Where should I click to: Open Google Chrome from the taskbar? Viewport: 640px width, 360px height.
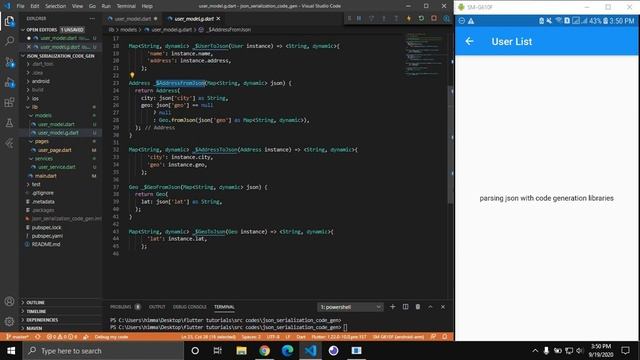pyautogui.click(x=264, y=351)
